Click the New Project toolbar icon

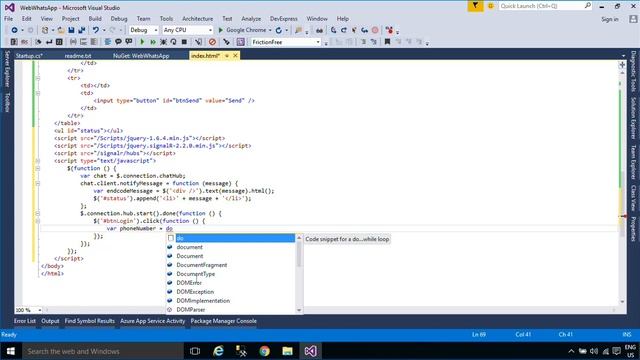pos(45,30)
